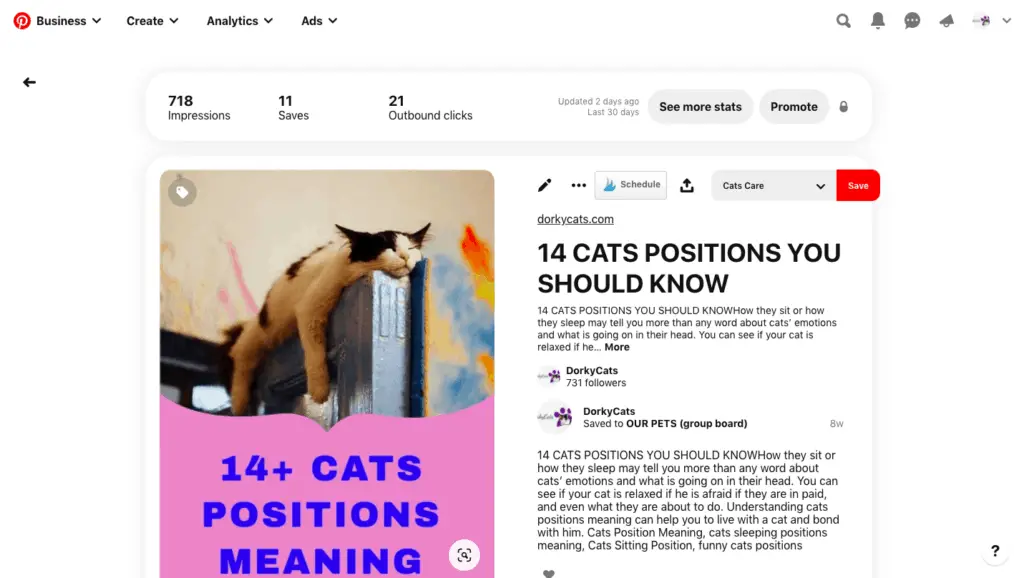Open the Create dropdown menu
Image resolution: width=1024 pixels, height=578 pixels.
tap(152, 21)
